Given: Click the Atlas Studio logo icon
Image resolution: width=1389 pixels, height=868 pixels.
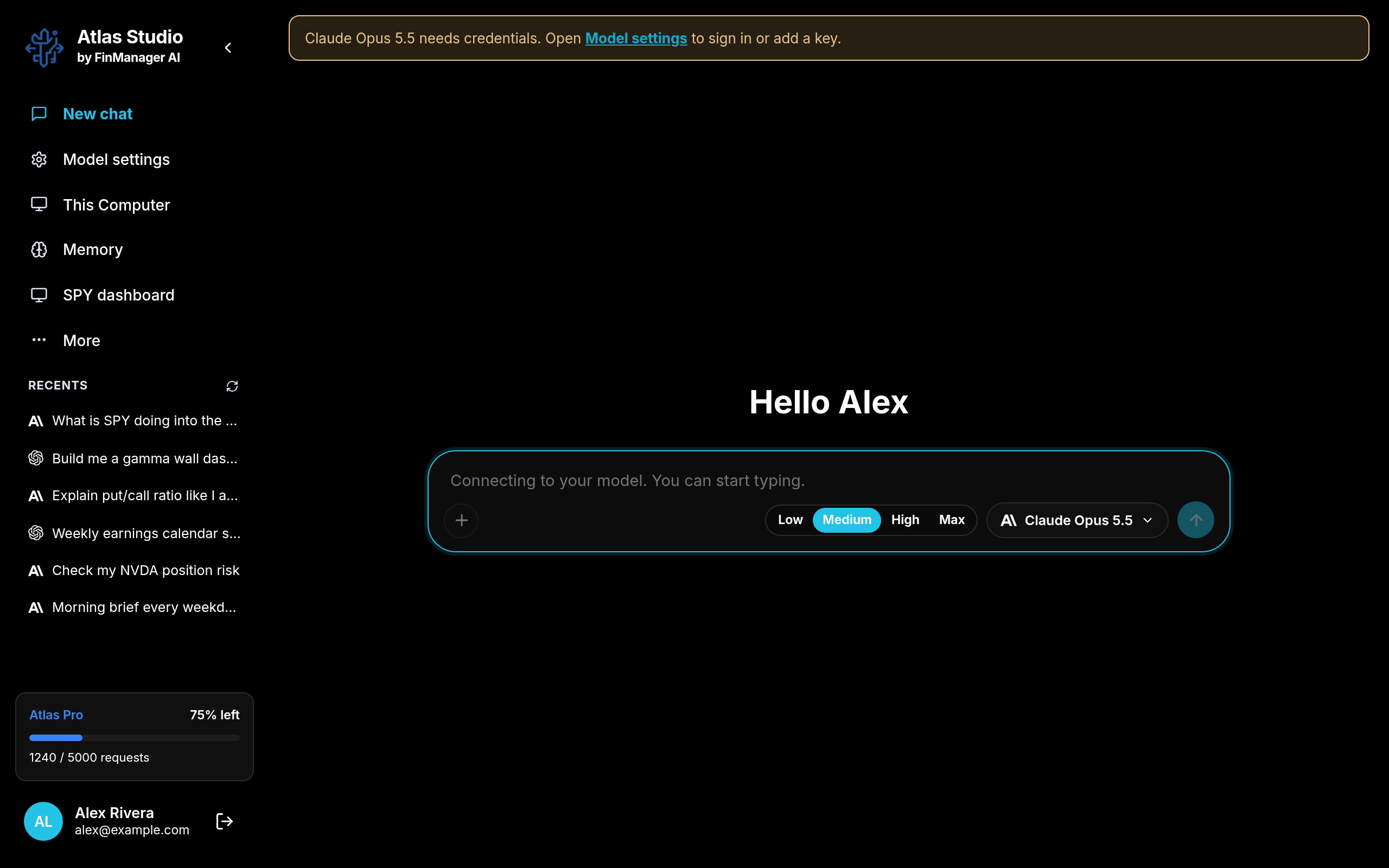Looking at the screenshot, I should [x=44, y=48].
